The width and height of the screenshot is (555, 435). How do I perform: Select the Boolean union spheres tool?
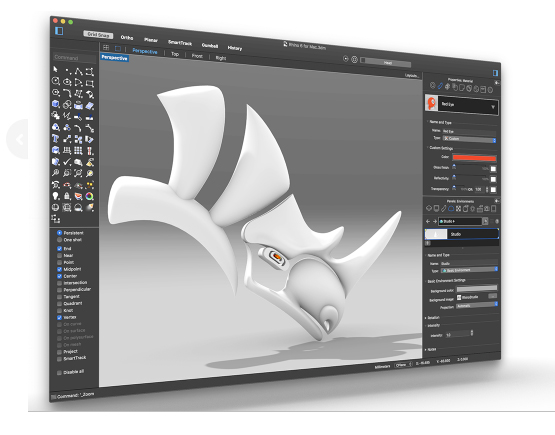pyautogui.click(x=67, y=105)
